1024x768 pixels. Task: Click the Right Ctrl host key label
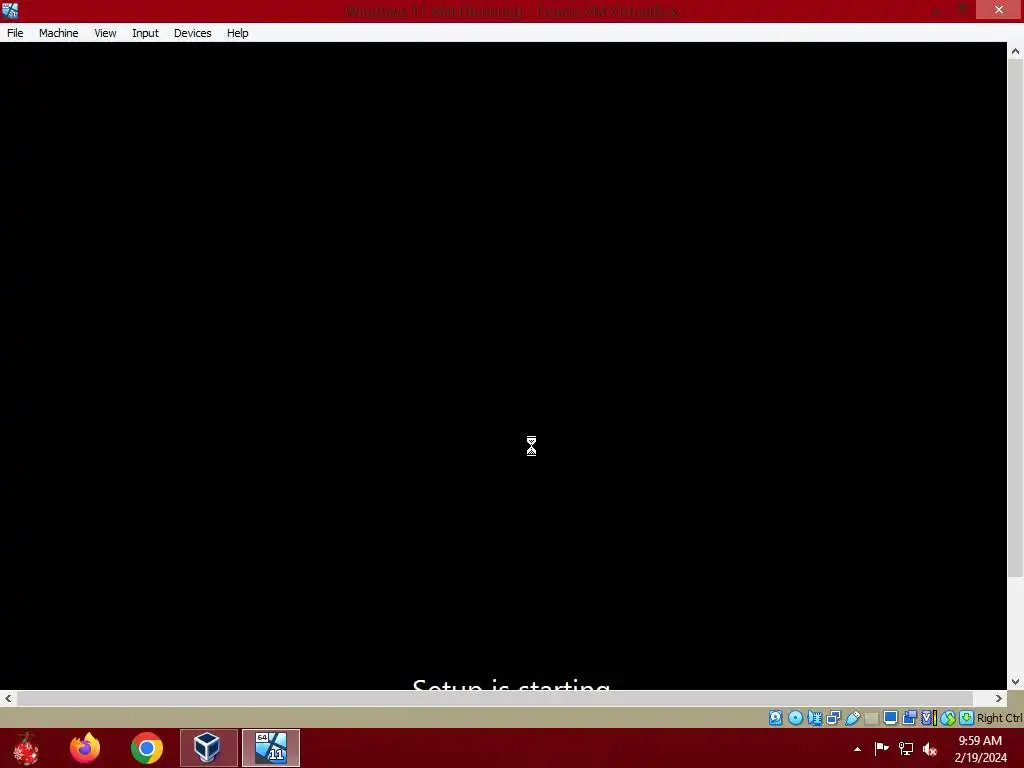point(999,718)
